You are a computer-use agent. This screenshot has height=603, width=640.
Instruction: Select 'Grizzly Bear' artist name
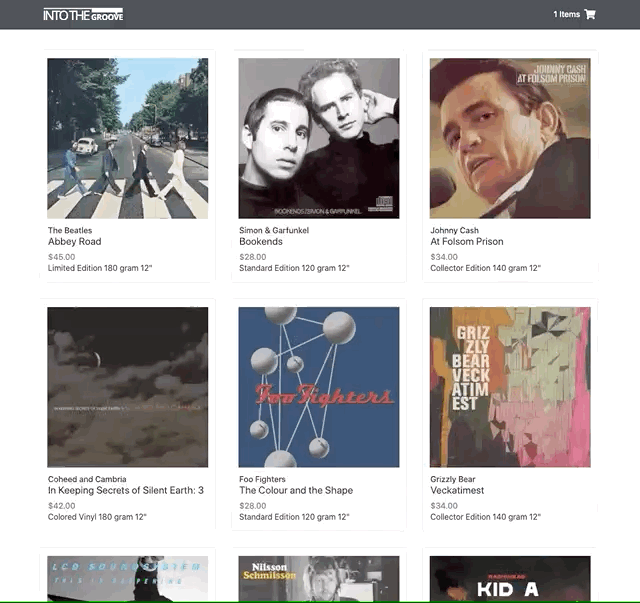coord(453,479)
